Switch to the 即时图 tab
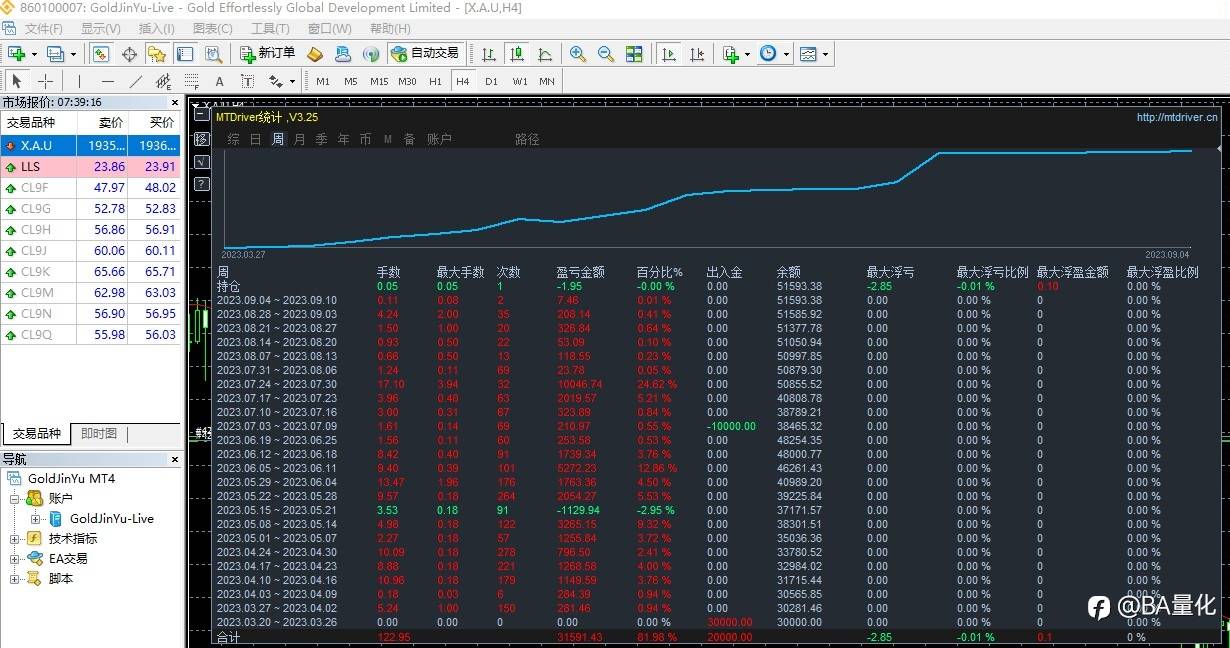Viewport: 1230px width, 648px height. pos(99,434)
